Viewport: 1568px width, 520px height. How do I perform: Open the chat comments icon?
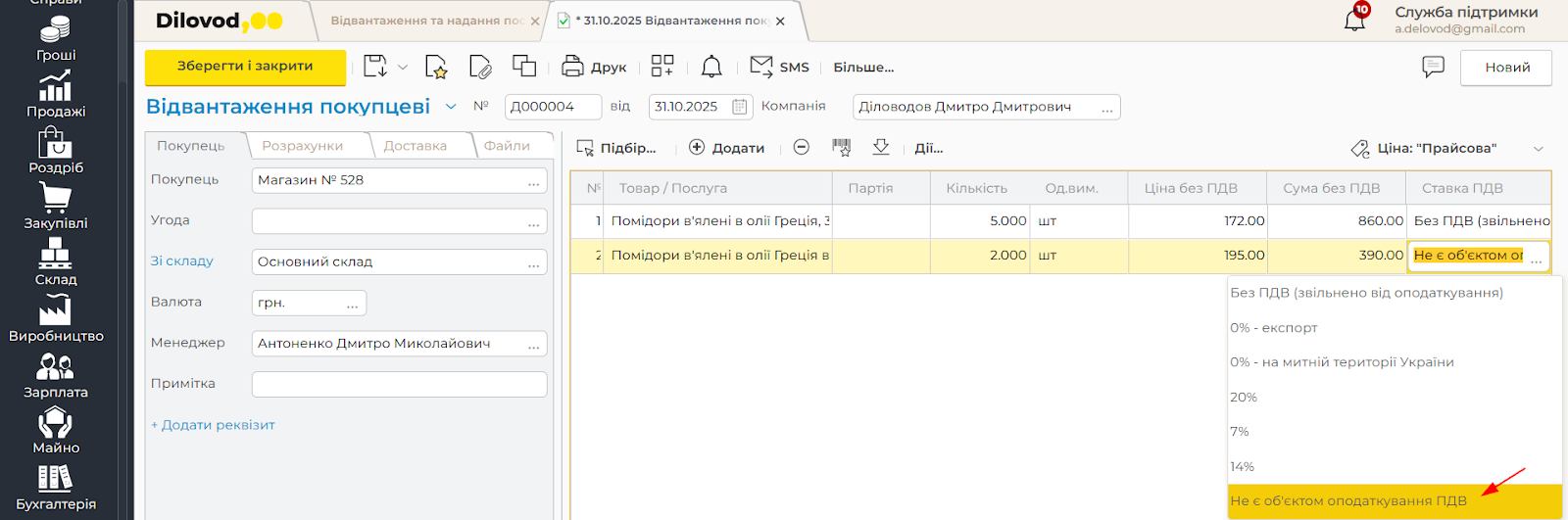point(1433,67)
